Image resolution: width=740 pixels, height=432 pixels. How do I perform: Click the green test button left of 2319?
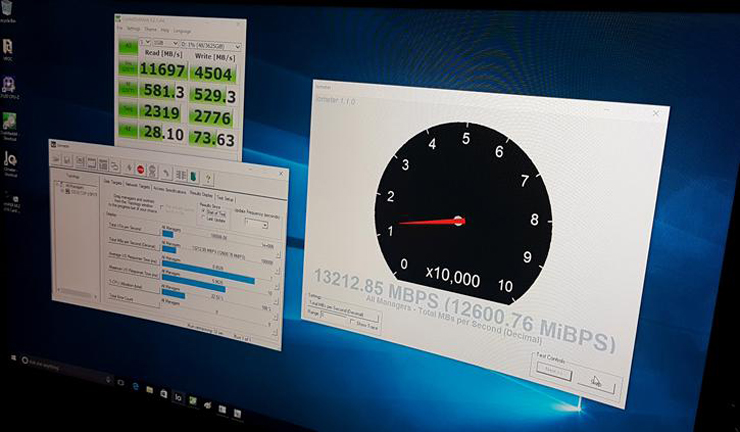(128, 109)
